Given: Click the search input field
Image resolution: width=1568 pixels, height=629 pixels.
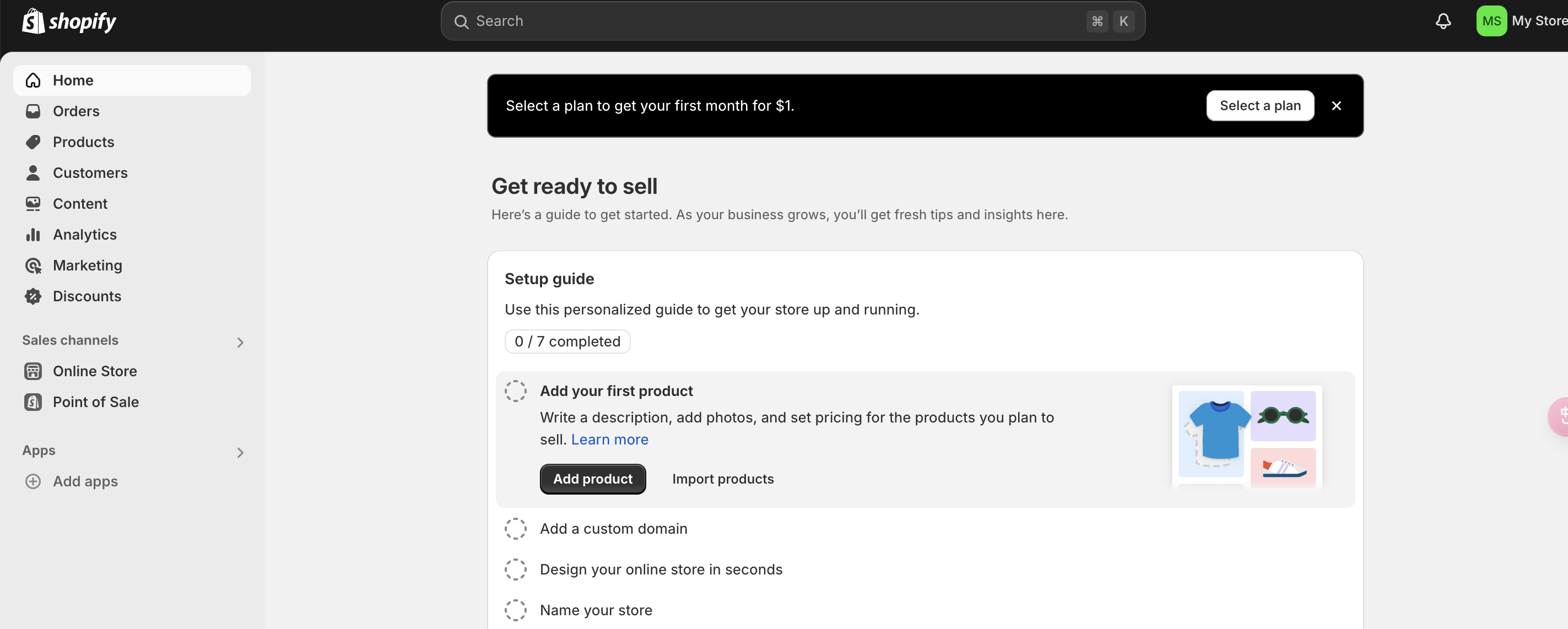Looking at the screenshot, I should coord(792,21).
